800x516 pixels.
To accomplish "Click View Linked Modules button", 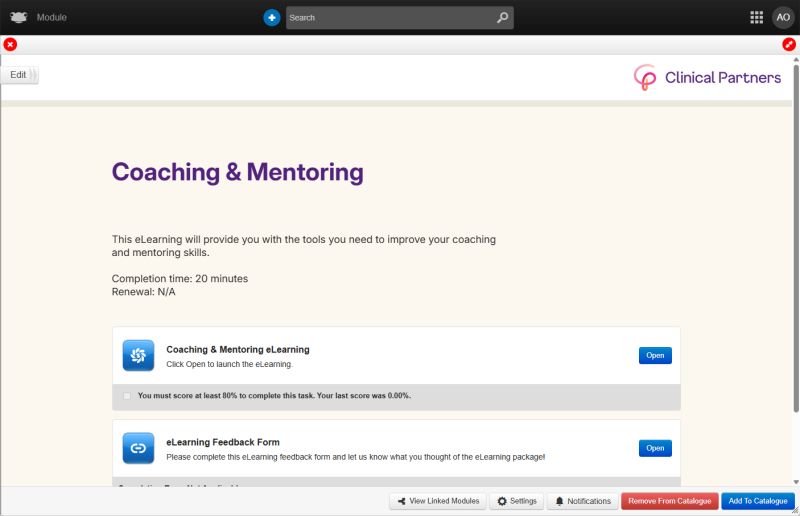I will [437, 501].
